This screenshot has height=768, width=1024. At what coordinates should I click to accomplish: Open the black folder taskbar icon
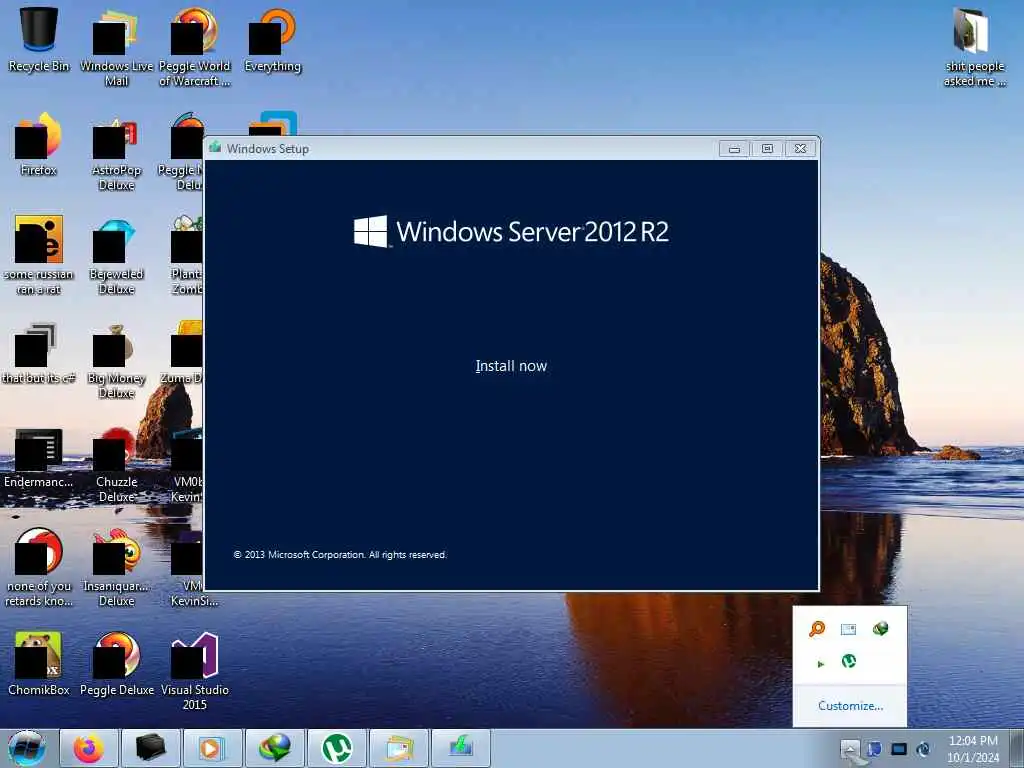[150, 748]
